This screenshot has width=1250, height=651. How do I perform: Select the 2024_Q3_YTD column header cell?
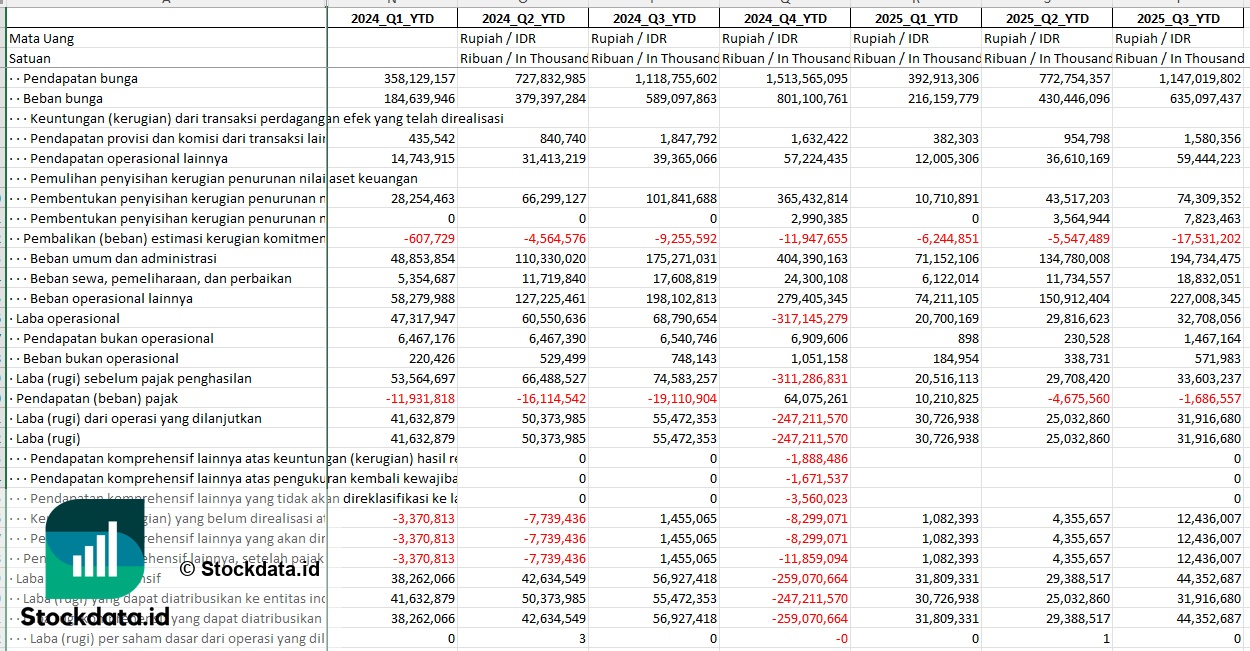[x=654, y=18]
